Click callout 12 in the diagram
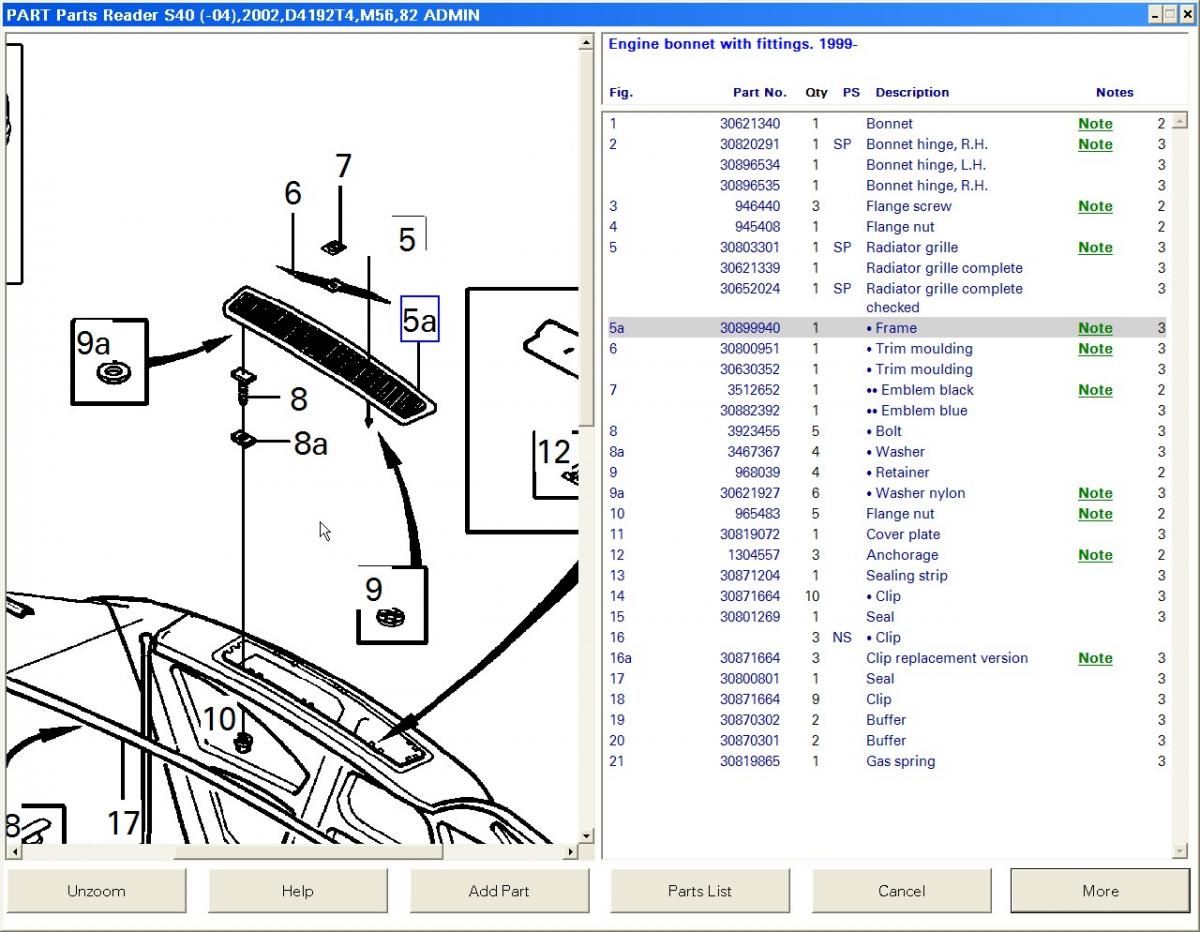1200x932 pixels. click(x=553, y=452)
